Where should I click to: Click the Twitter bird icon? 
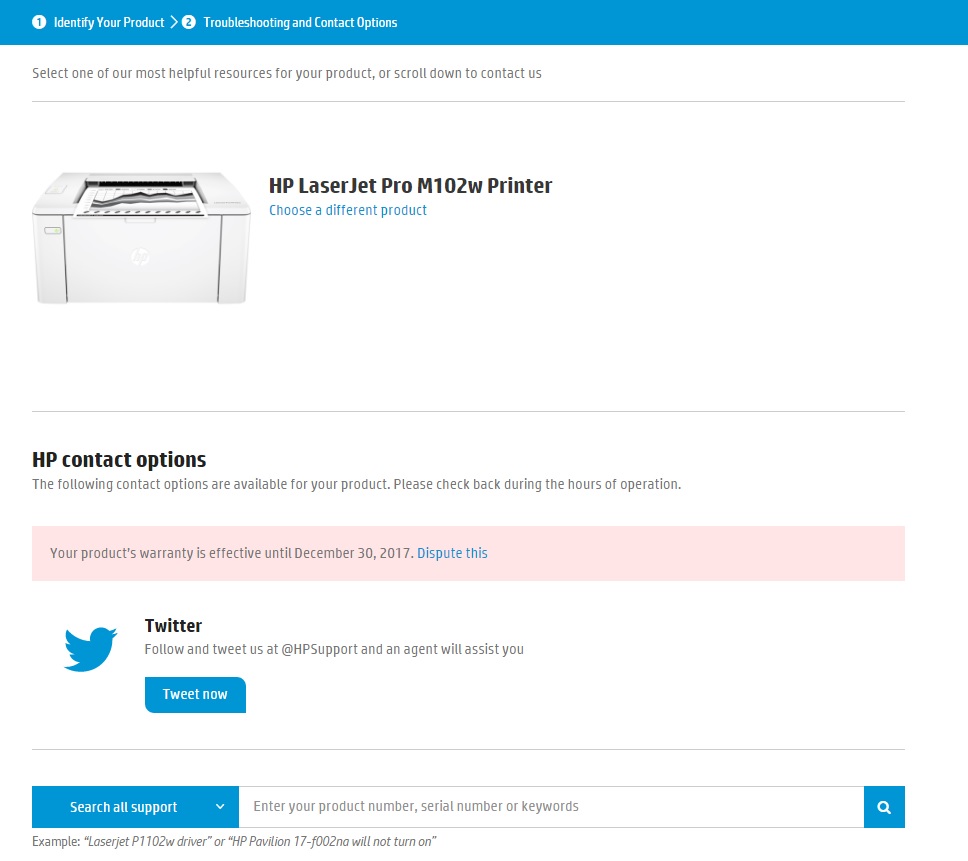[x=91, y=649]
